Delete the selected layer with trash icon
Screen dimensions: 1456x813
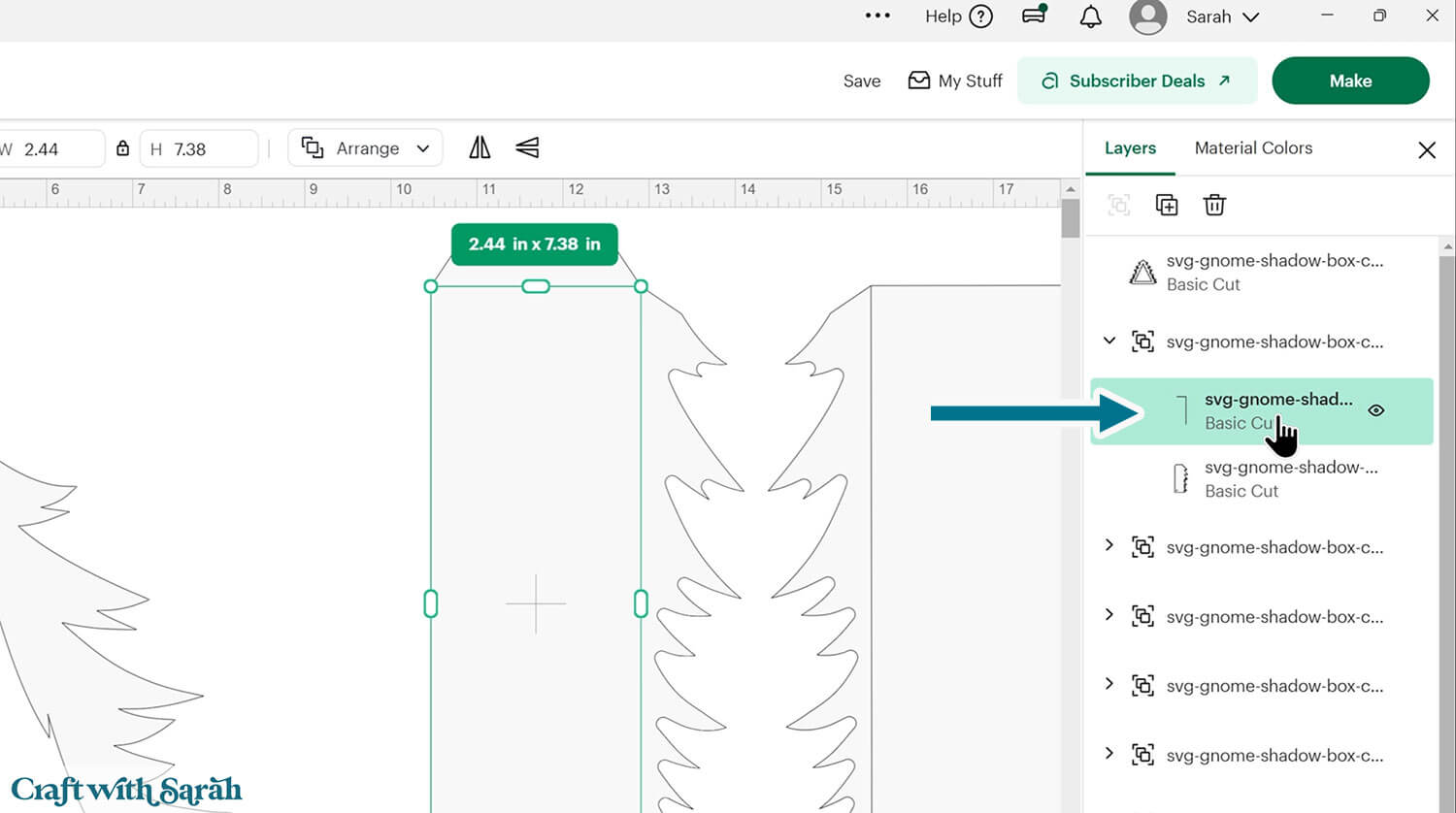tap(1214, 205)
